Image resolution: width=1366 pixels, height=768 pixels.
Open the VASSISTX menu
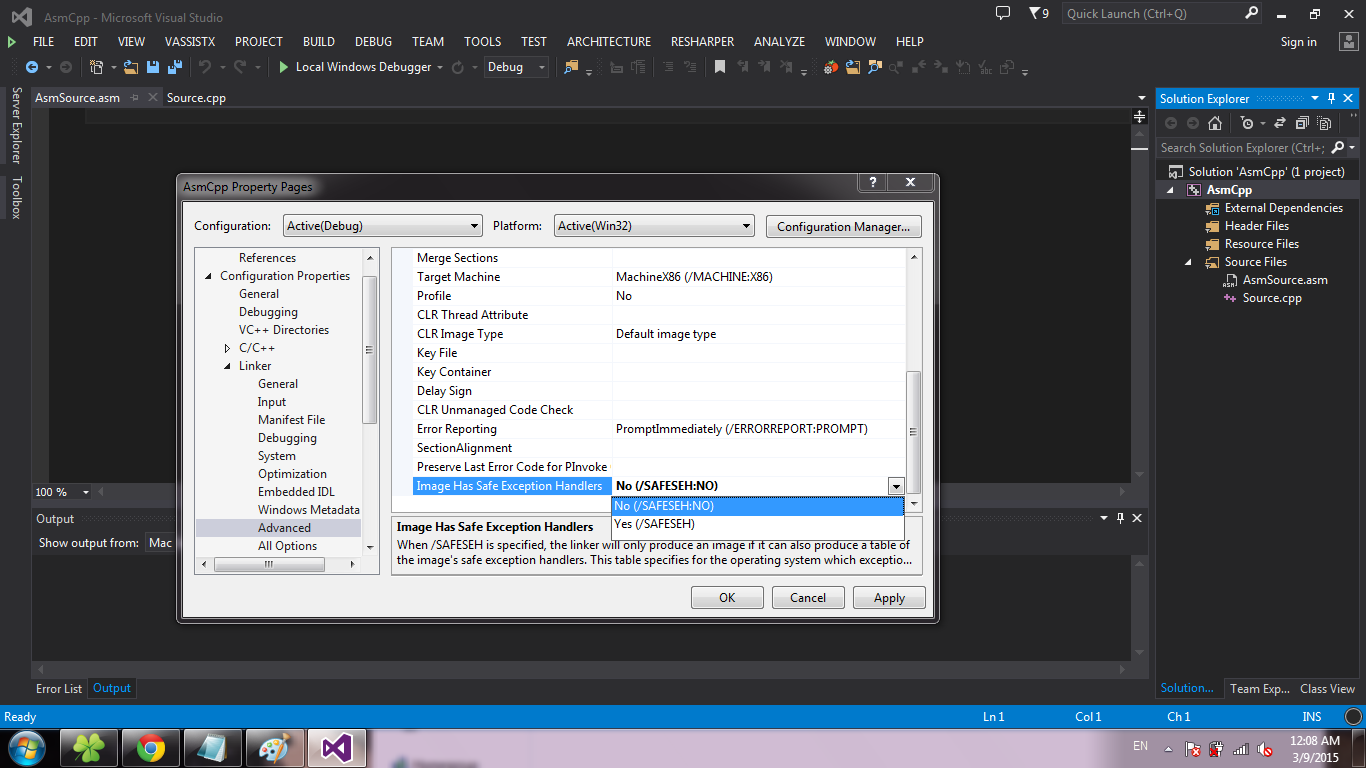pyautogui.click(x=190, y=42)
